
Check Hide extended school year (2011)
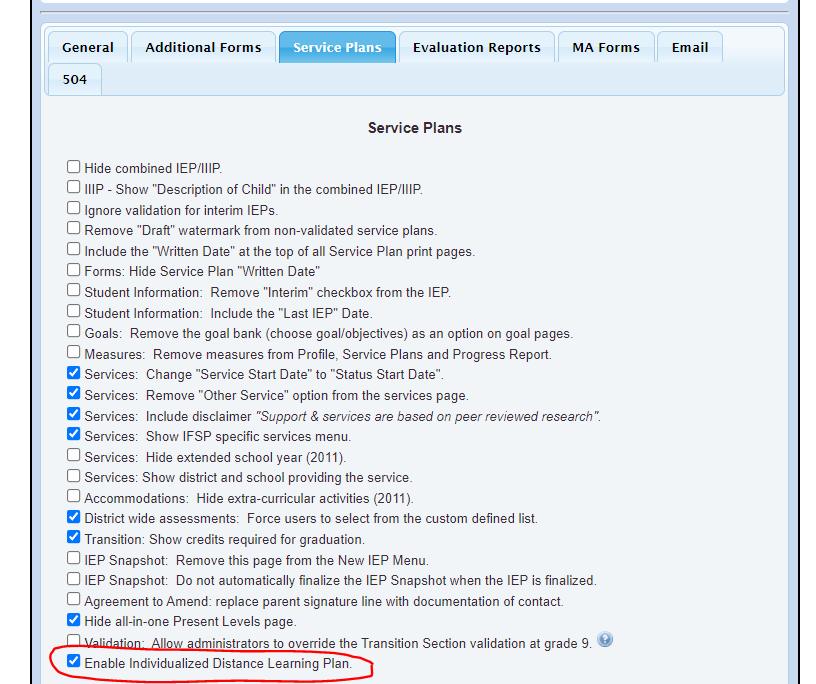(x=73, y=455)
